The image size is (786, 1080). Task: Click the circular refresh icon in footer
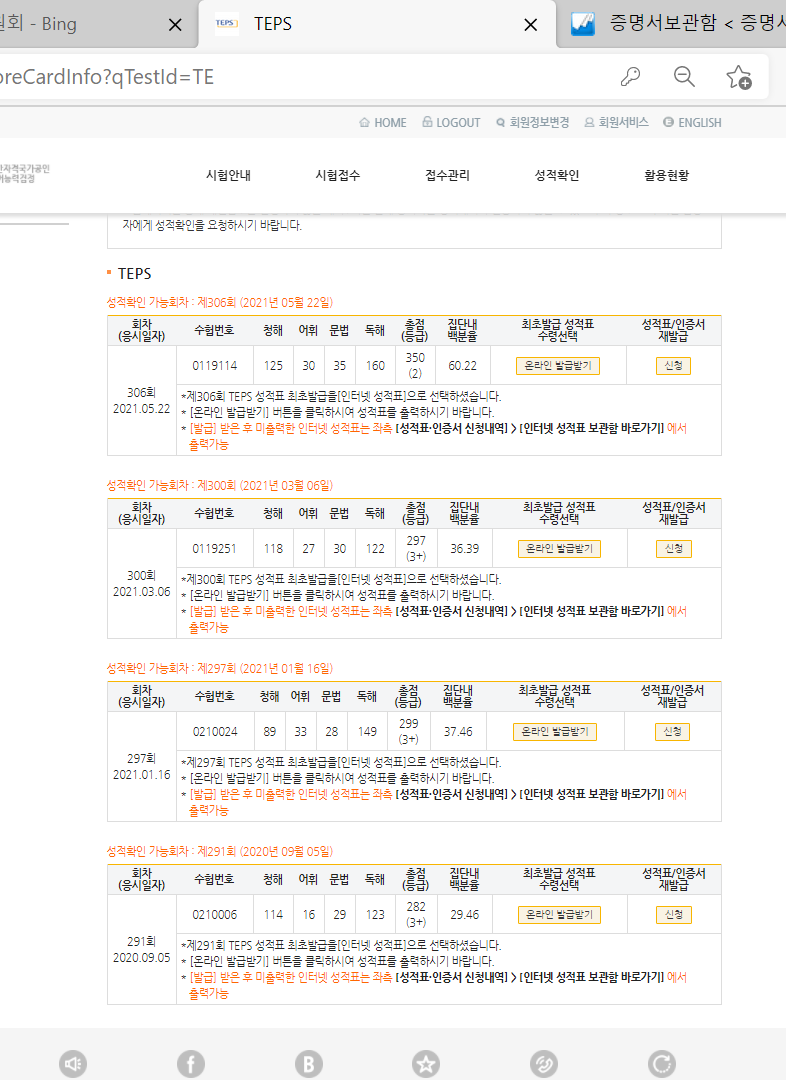point(661,1063)
